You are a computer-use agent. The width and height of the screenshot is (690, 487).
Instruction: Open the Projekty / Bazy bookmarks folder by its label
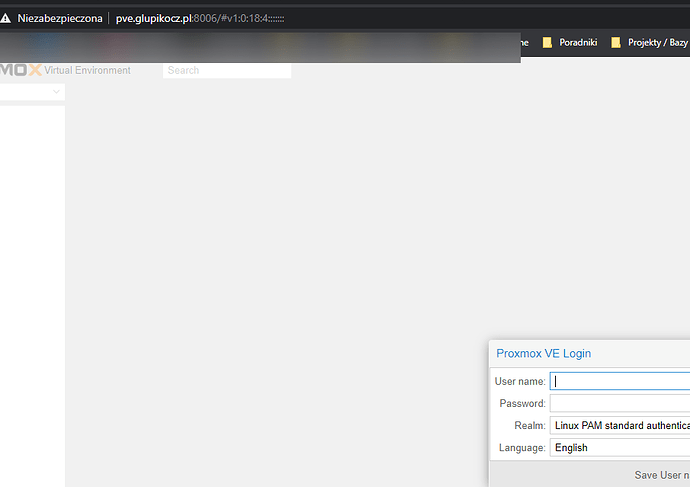click(x=658, y=43)
